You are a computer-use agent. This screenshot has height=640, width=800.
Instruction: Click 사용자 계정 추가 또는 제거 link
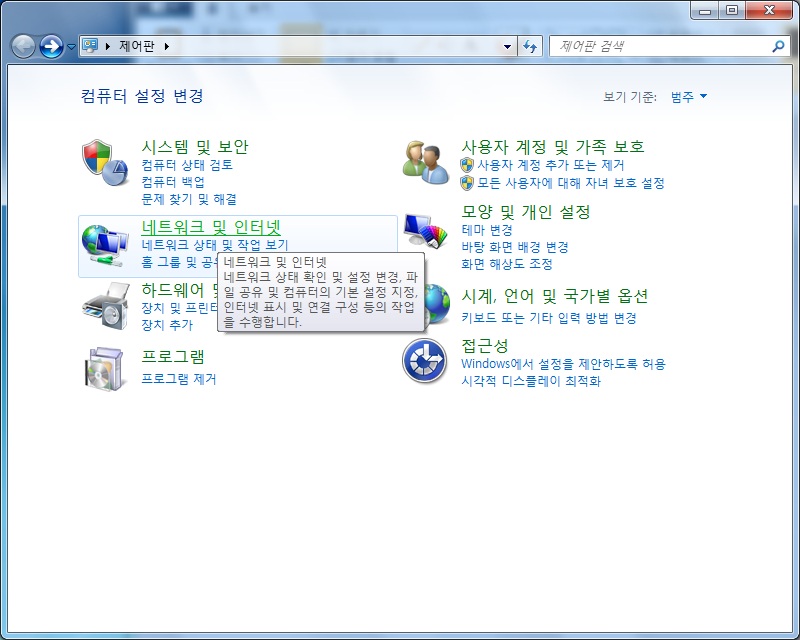(551, 165)
